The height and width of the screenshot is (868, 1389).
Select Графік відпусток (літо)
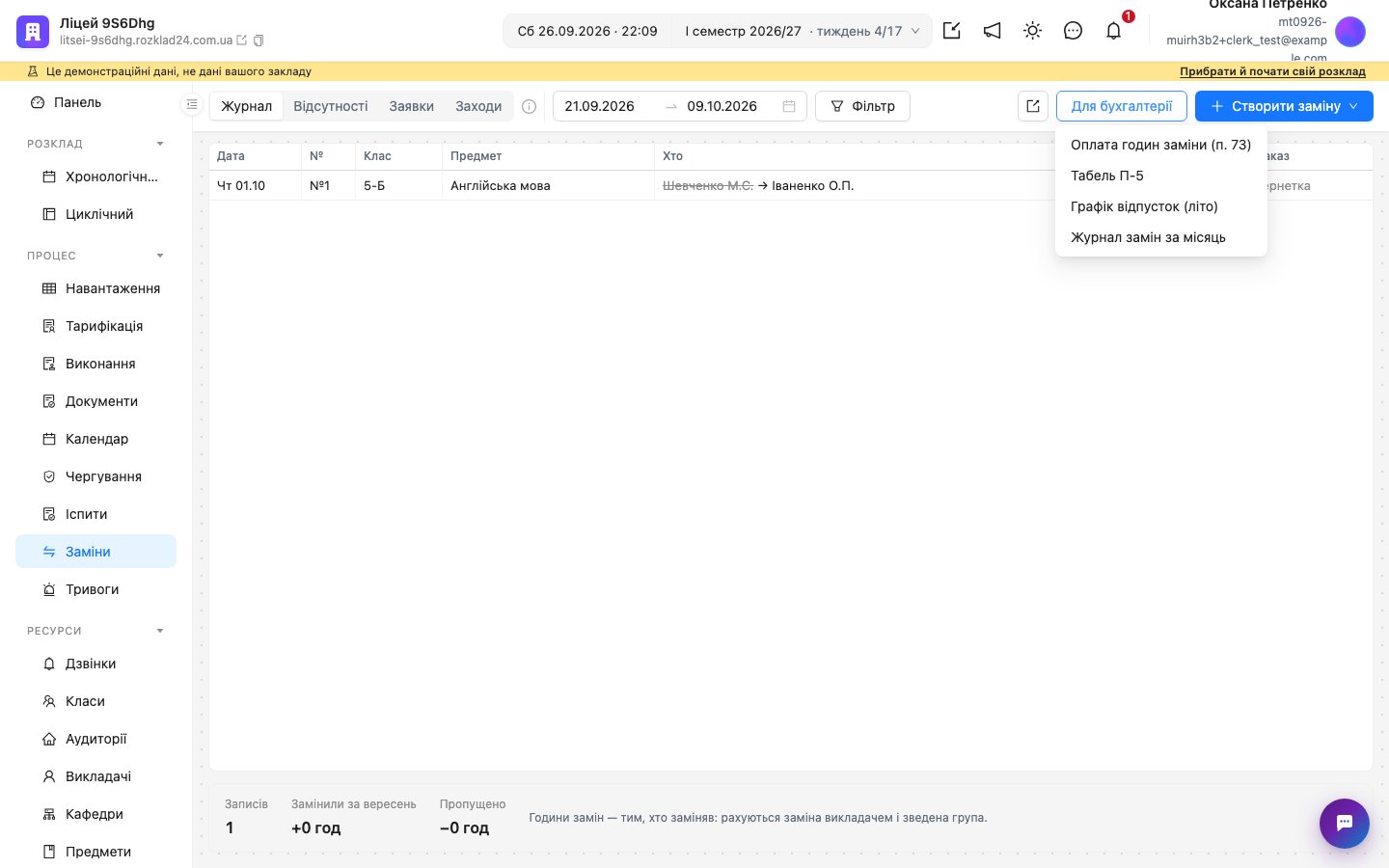tap(1161, 206)
